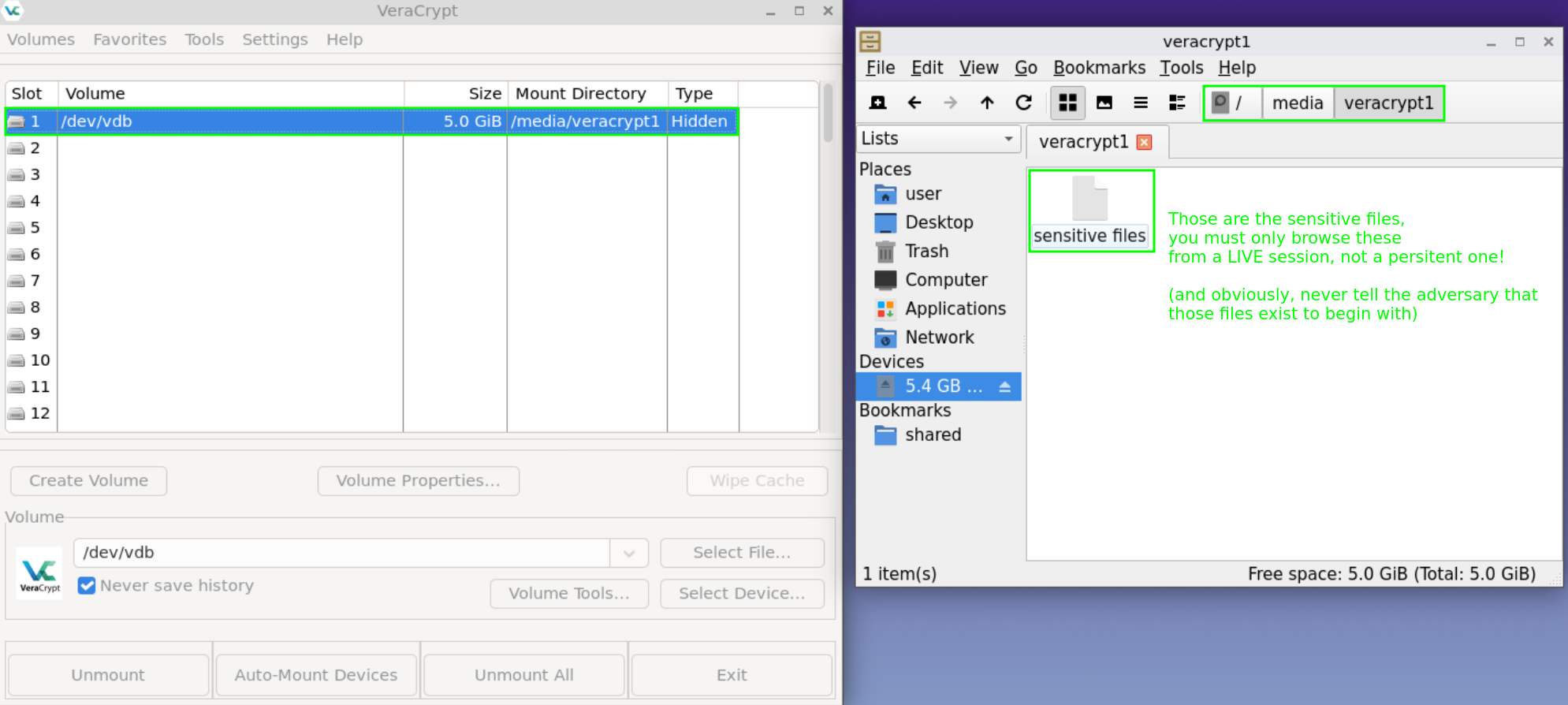The width and height of the screenshot is (1568, 705).
Task: Exit VeraCrypt with Exit button
Action: (732, 675)
